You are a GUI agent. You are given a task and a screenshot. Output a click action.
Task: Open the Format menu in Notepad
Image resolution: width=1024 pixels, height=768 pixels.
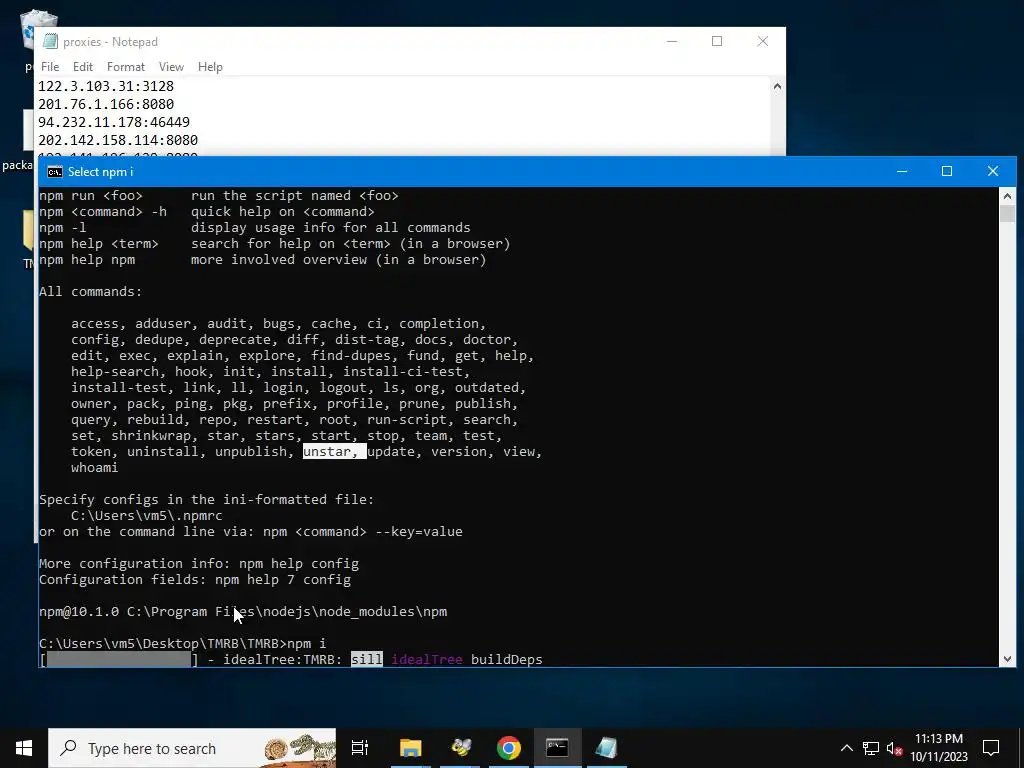point(125,67)
